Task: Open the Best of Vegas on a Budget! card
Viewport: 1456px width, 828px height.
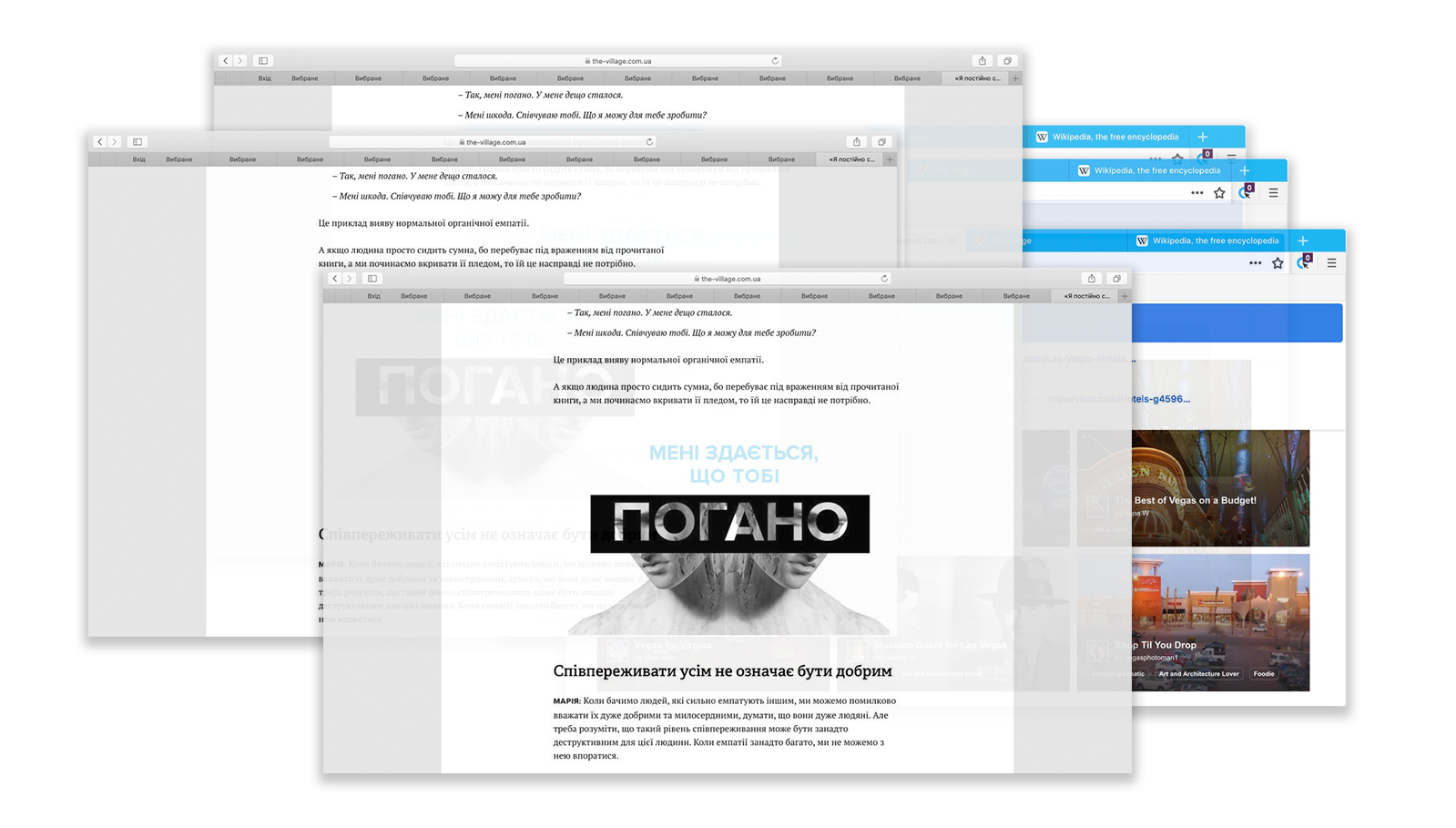Action: click(x=1193, y=488)
